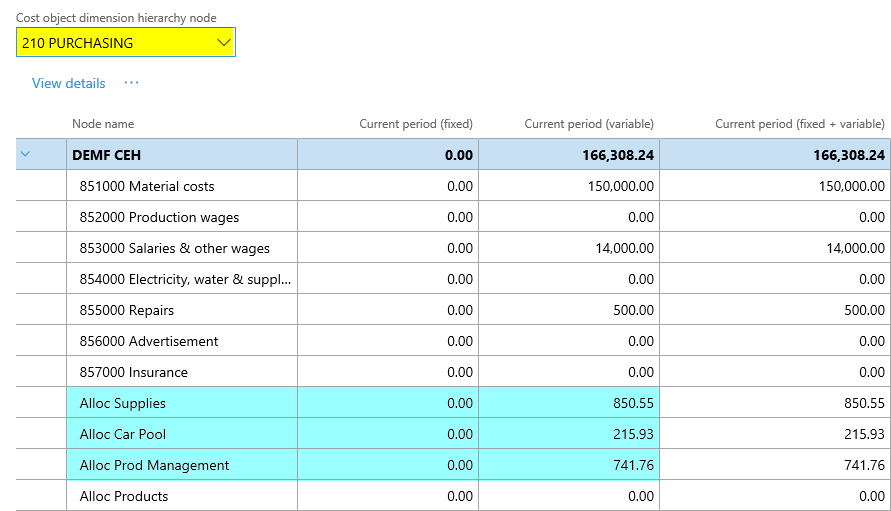Select the 855000 Repairs row
Viewport: 891px width, 511px height.
click(x=125, y=310)
